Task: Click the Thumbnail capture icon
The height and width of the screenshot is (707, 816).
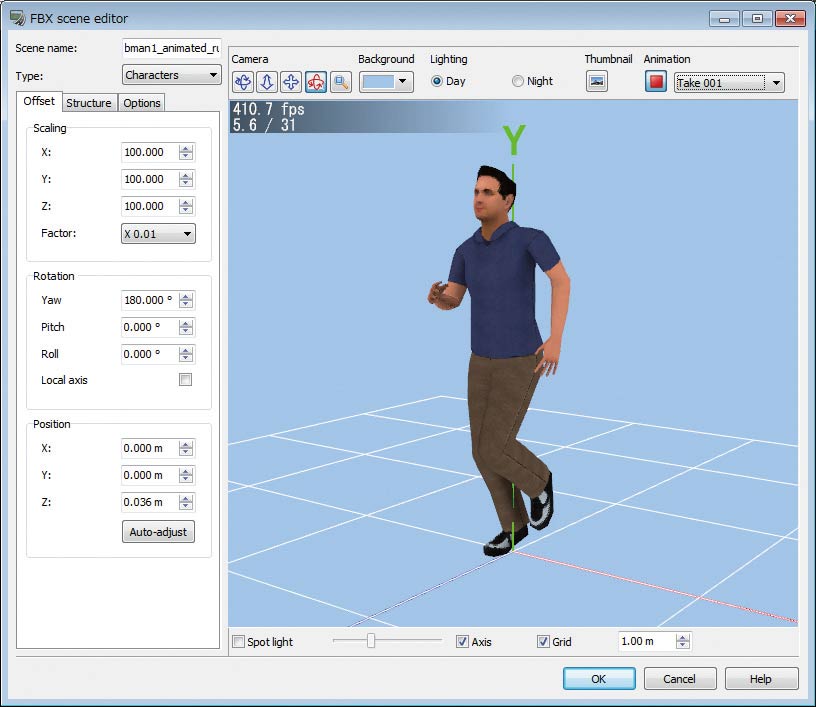Action: tap(597, 82)
